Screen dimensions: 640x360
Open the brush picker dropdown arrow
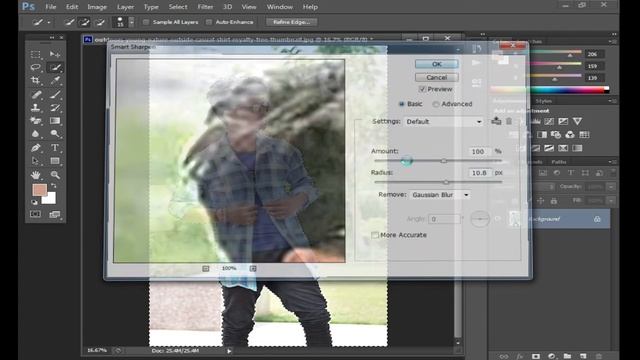click(131, 22)
